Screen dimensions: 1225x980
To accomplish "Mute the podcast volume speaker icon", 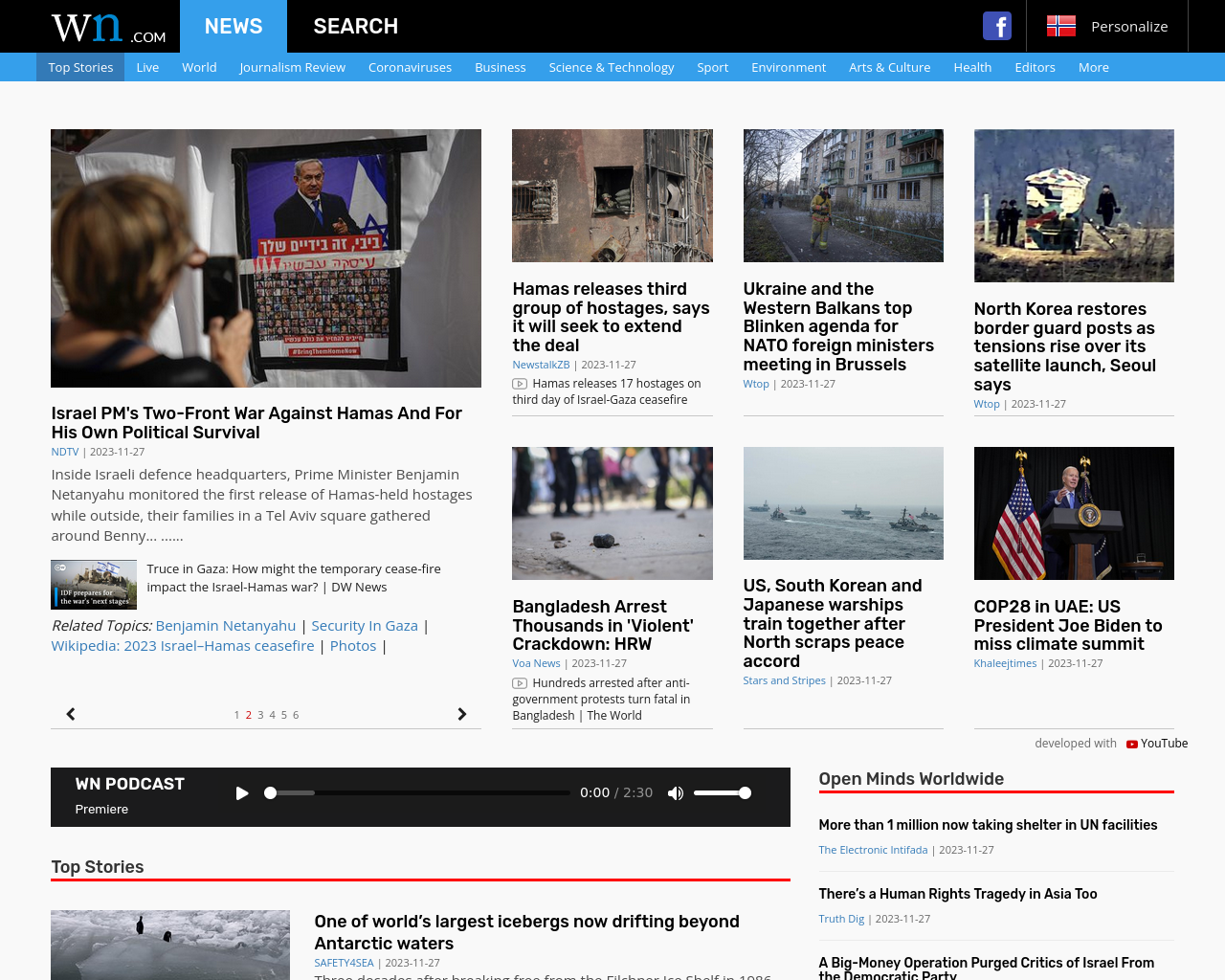I will pos(676,792).
